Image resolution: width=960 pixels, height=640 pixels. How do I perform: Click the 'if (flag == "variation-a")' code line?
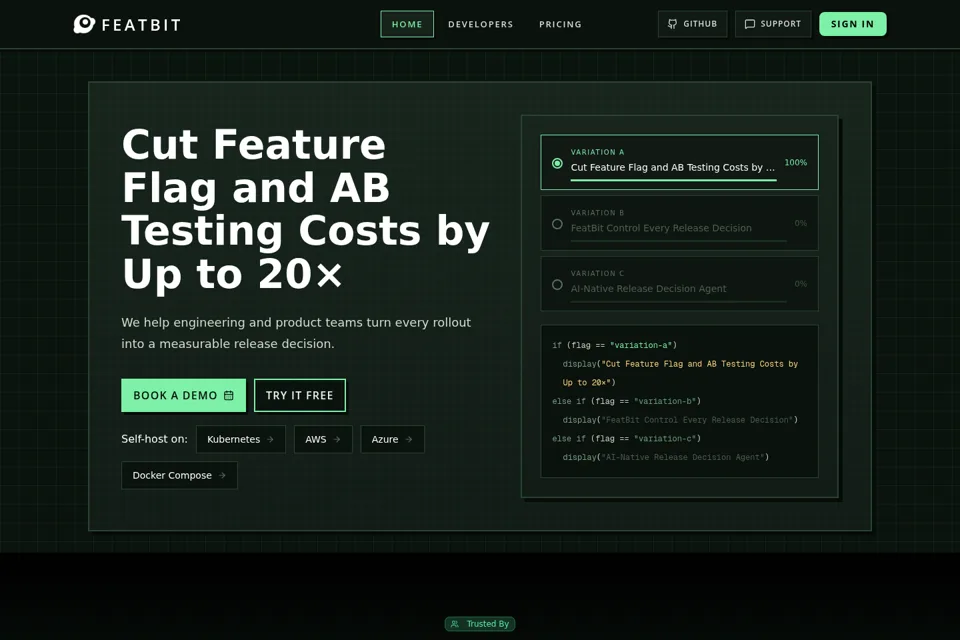[614, 345]
